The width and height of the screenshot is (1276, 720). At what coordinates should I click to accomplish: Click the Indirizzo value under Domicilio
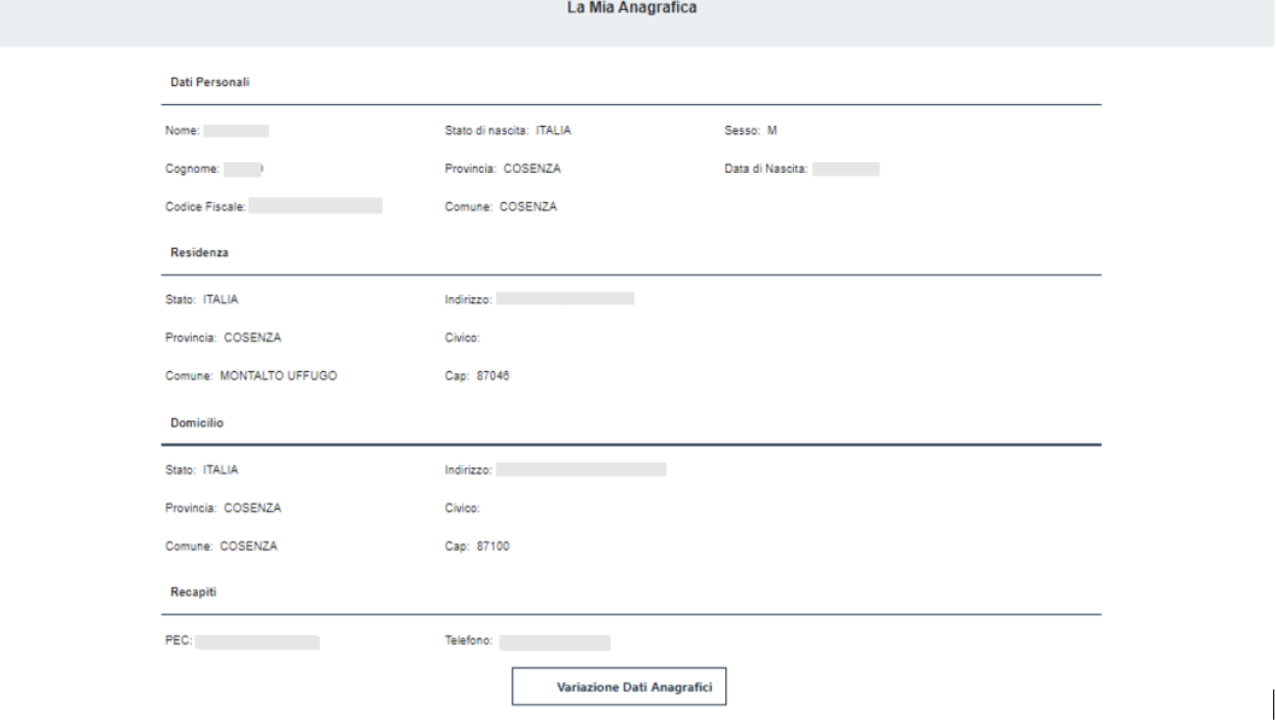(x=581, y=469)
